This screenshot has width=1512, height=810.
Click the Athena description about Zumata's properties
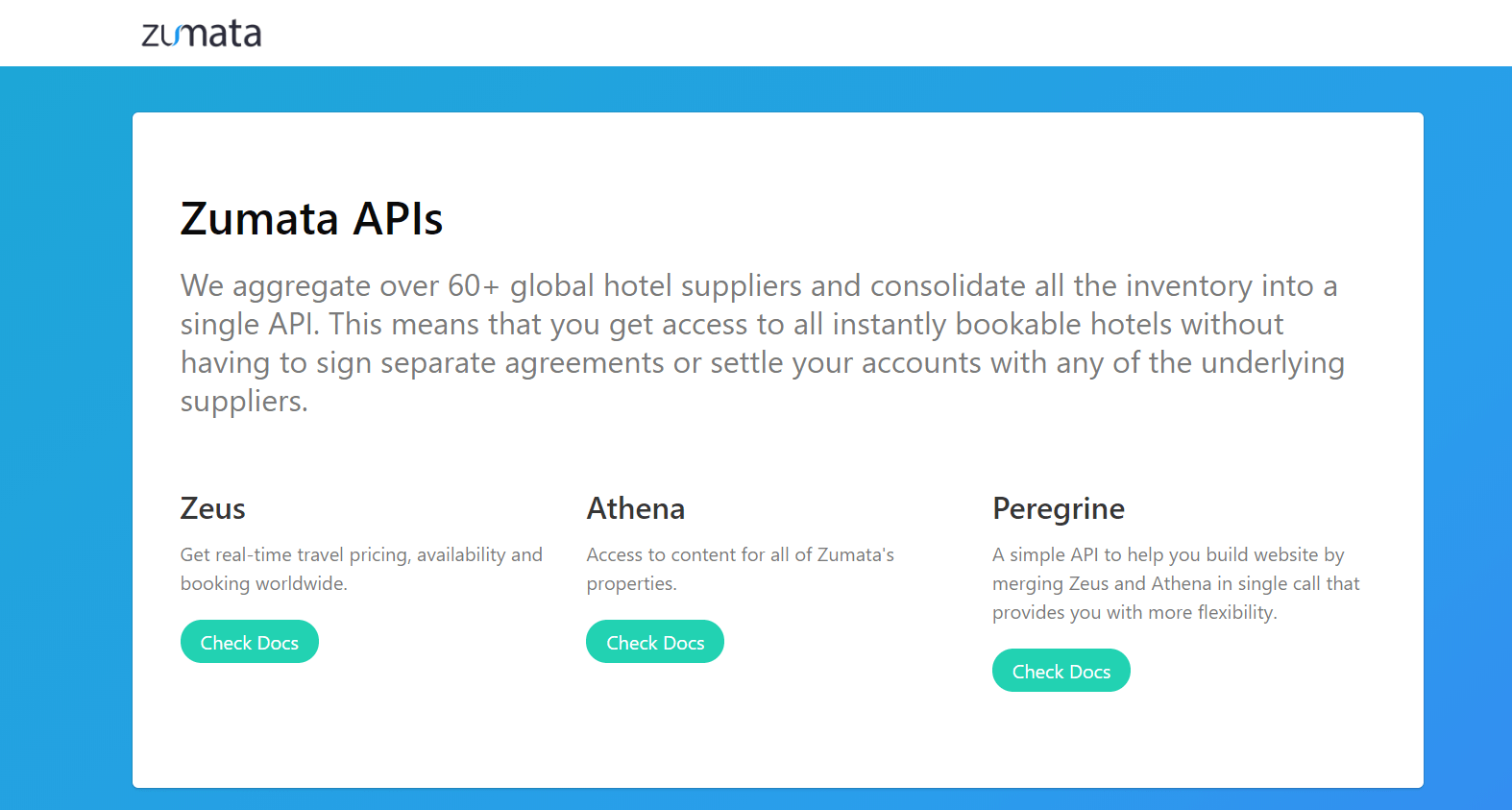[x=741, y=569]
